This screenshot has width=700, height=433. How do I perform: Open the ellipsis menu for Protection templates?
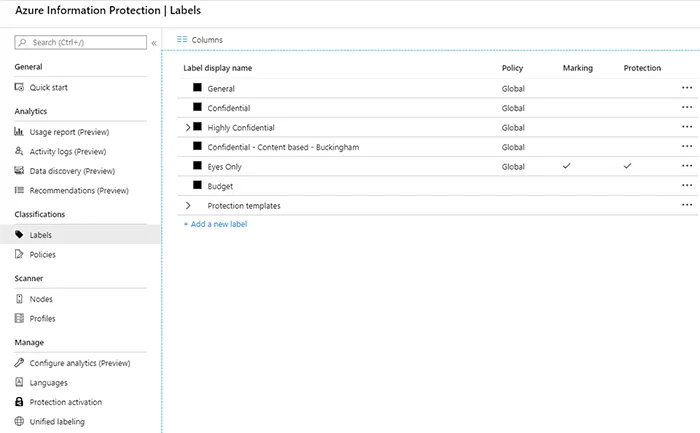[x=687, y=205]
